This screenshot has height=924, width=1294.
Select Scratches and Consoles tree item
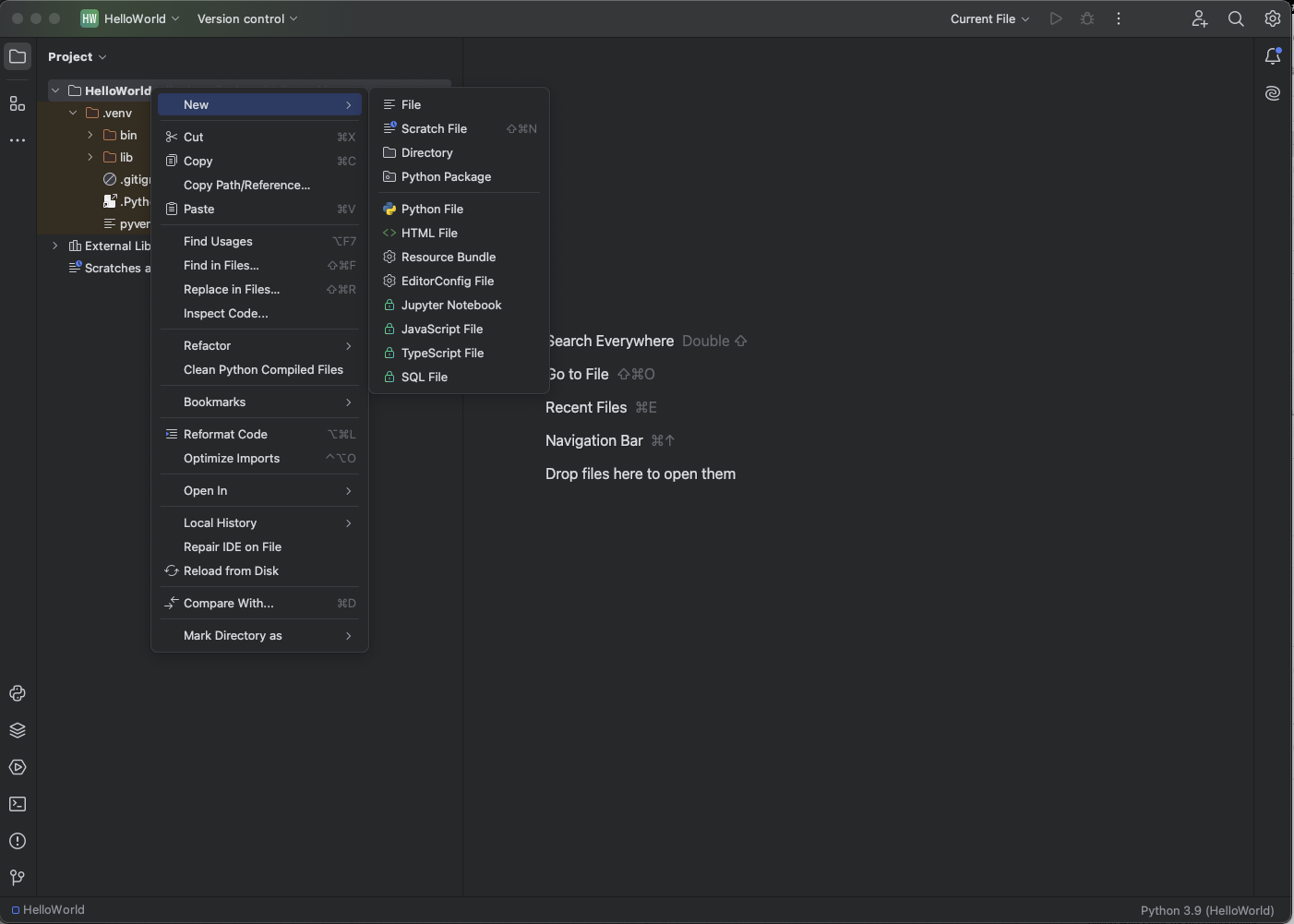point(109,268)
